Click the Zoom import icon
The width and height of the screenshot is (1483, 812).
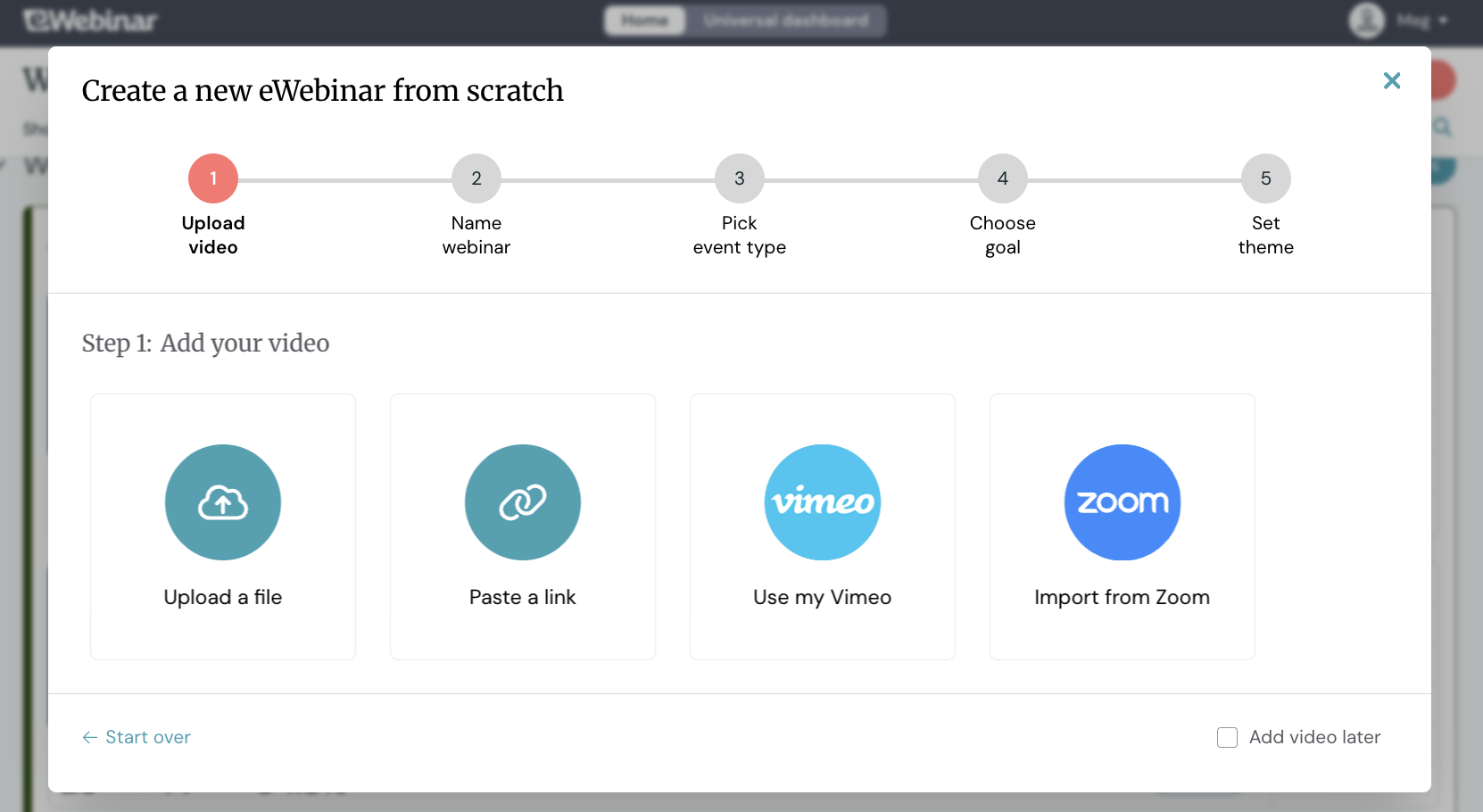click(1122, 501)
